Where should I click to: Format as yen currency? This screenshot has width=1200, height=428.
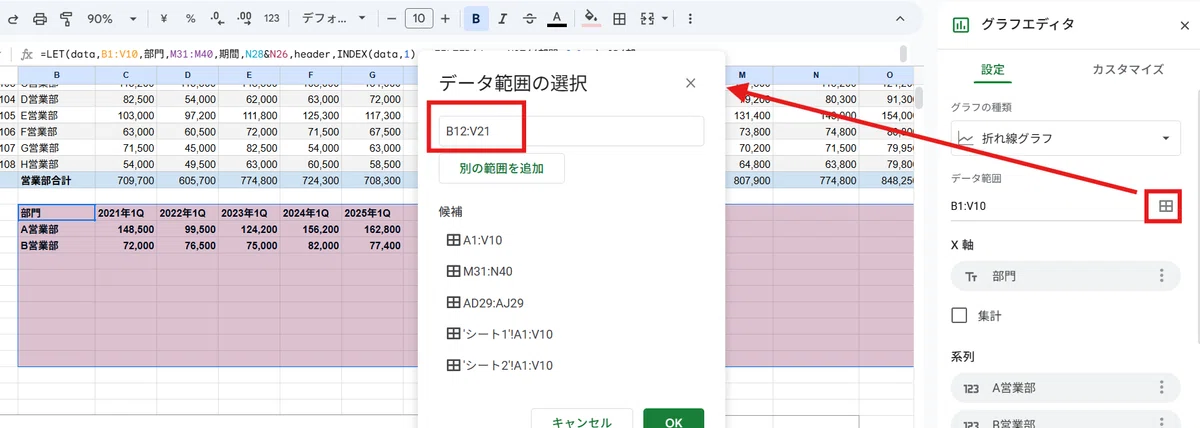click(x=164, y=18)
